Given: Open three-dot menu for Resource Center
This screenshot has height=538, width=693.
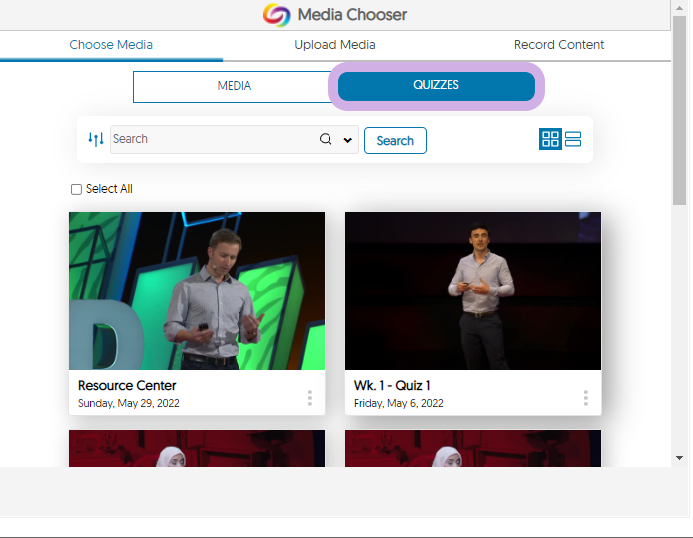Looking at the screenshot, I should (310, 398).
